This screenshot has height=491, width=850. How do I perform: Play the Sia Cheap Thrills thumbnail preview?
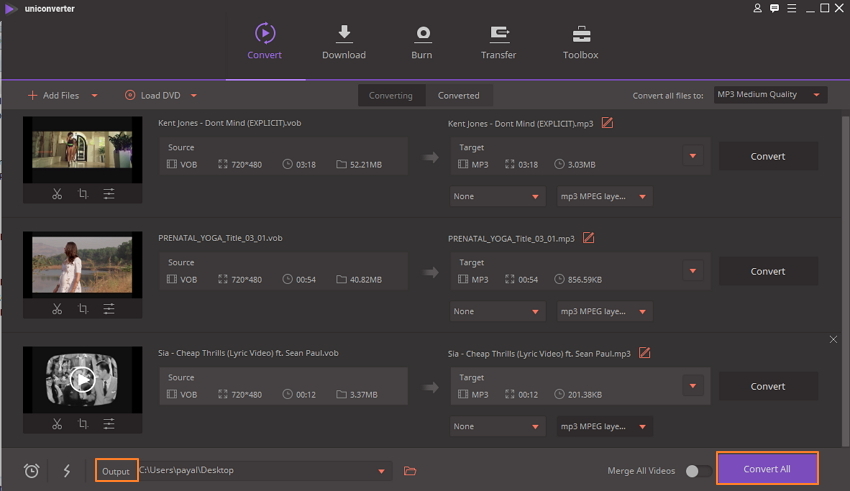coord(82,379)
